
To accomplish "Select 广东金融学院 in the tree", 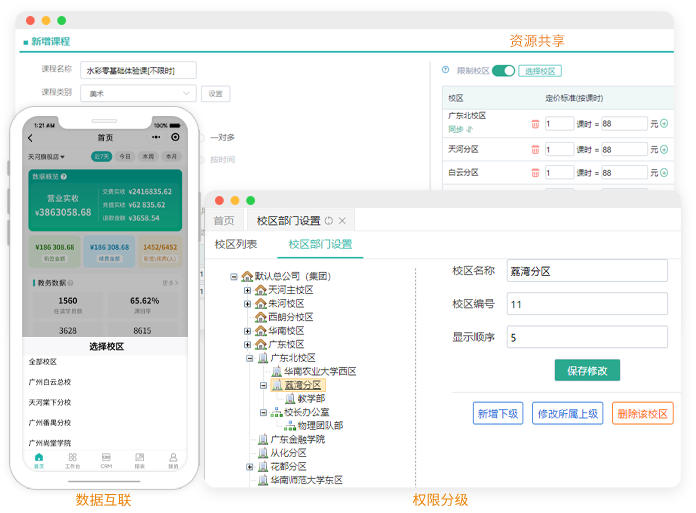I will (298, 439).
